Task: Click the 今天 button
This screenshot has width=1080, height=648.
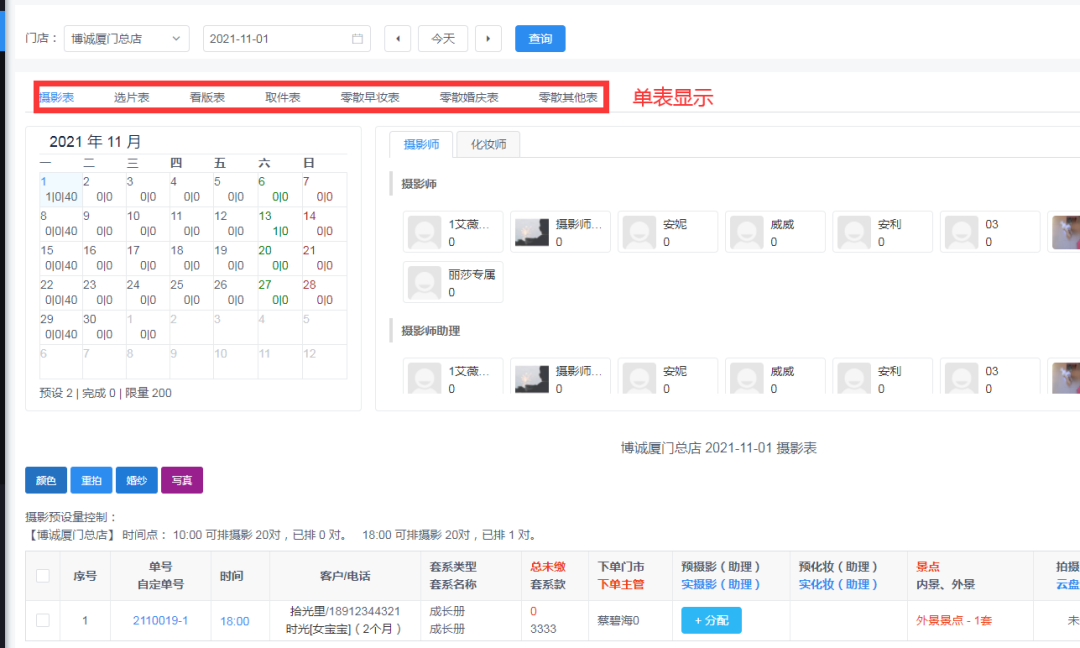Action: coord(442,38)
